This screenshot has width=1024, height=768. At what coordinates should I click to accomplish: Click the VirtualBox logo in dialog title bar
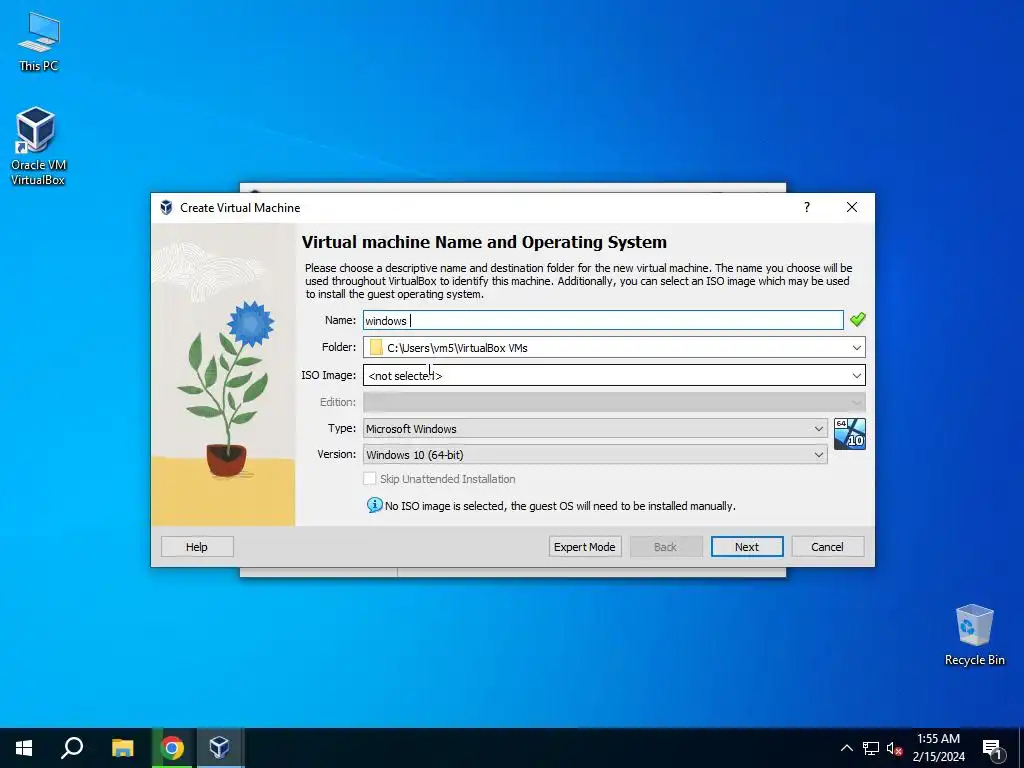(x=167, y=208)
